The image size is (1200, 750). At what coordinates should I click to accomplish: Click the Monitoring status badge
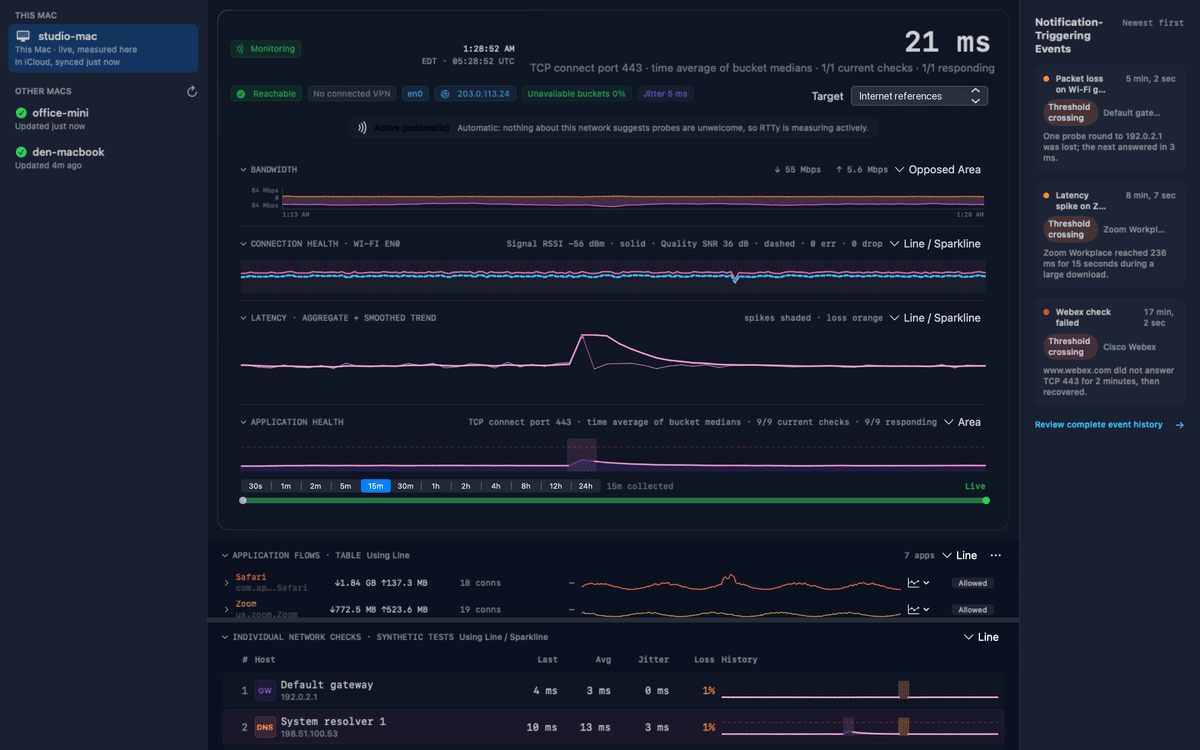(x=265, y=48)
